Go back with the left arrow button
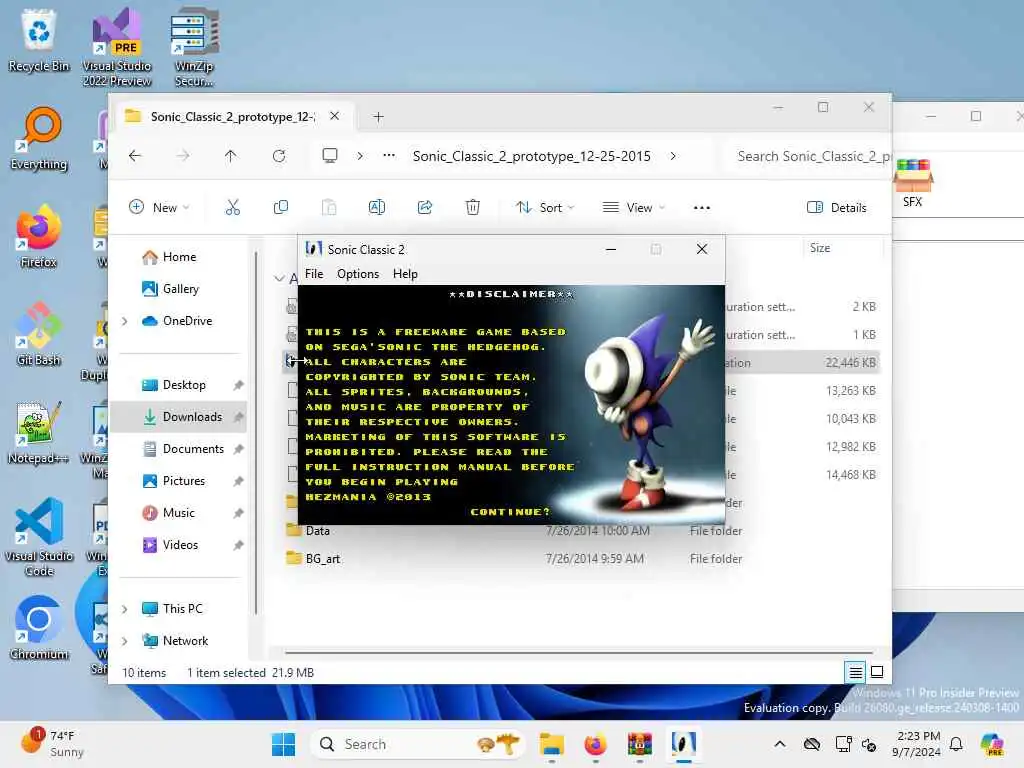1024x768 pixels. pyautogui.click(x=135, y=156)
